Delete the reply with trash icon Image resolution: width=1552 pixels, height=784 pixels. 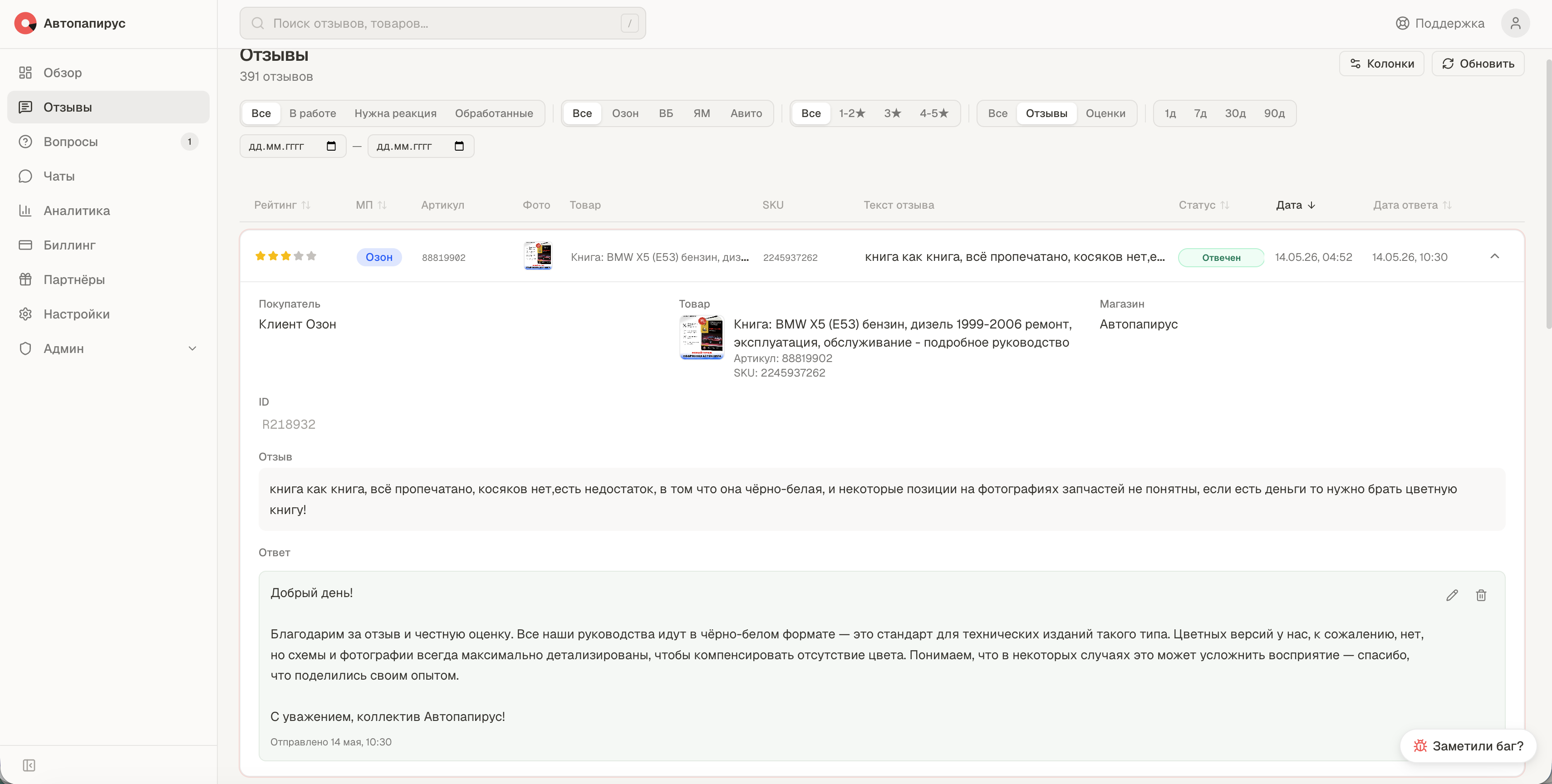(1481, 595)
